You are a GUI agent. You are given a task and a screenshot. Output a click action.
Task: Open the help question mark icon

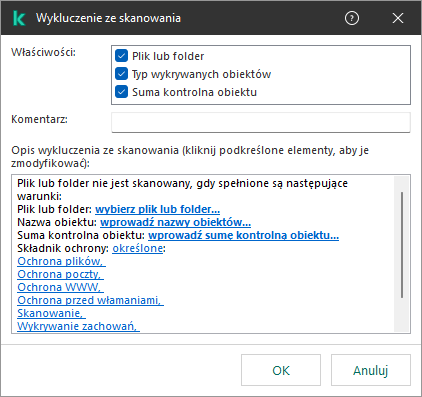[x=352, y=18]
